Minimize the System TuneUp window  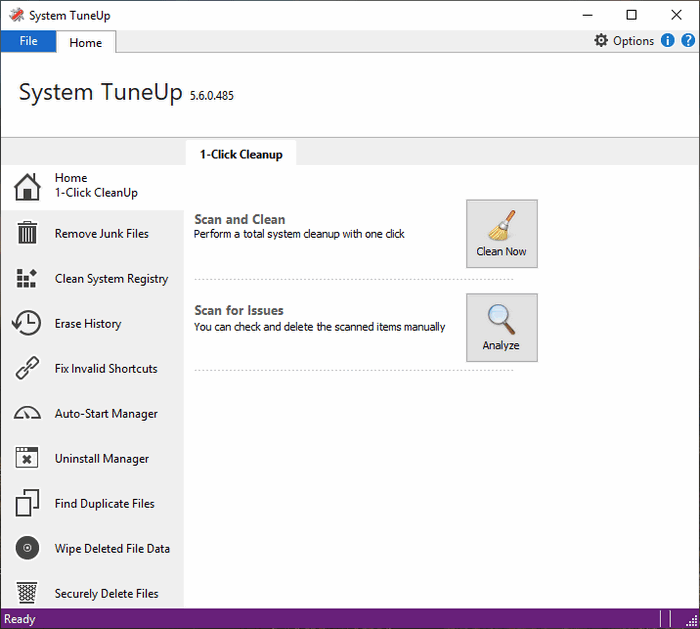click(588, 15)
